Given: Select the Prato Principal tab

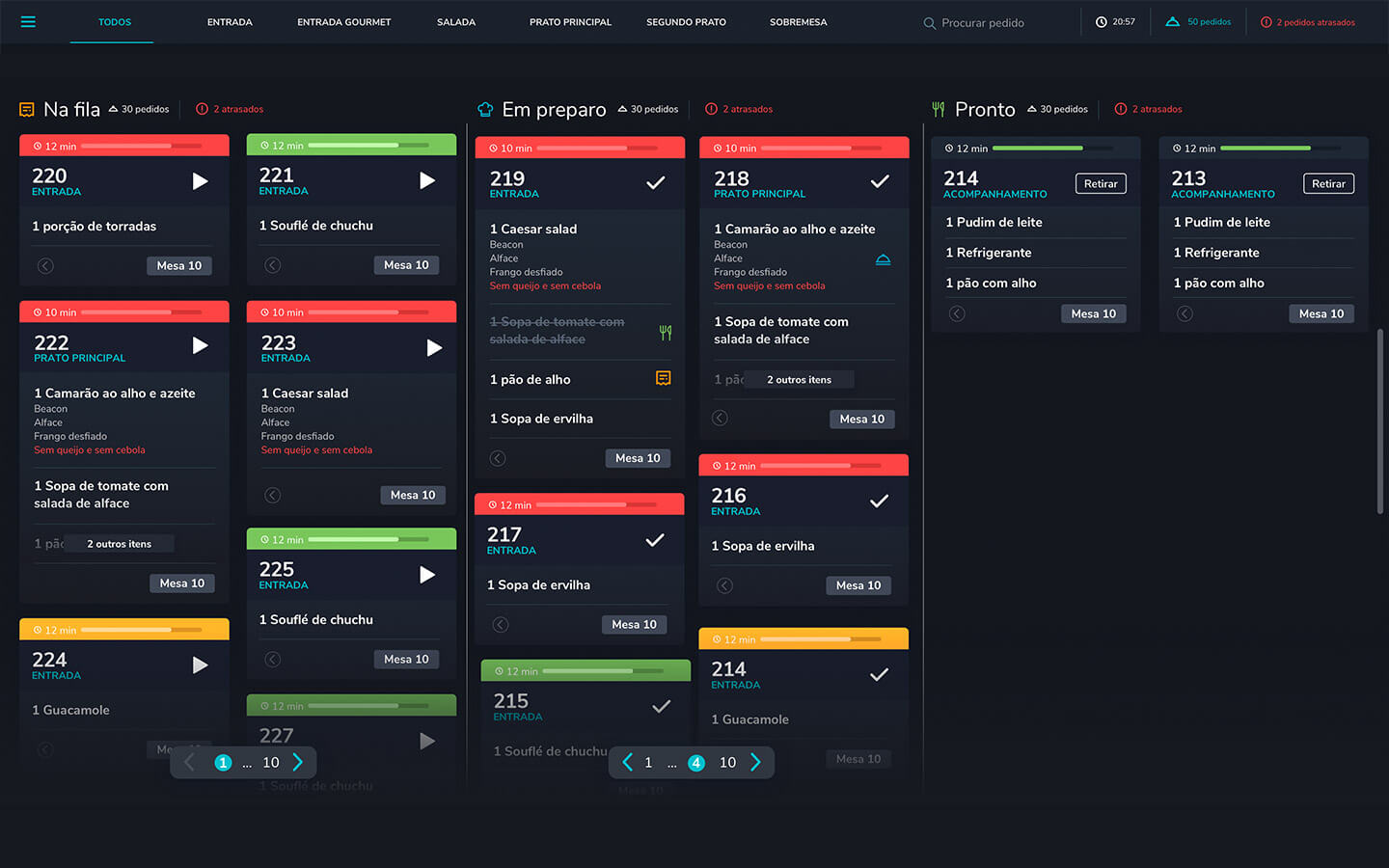Looking at the screenshot, I should coord(570,22).
